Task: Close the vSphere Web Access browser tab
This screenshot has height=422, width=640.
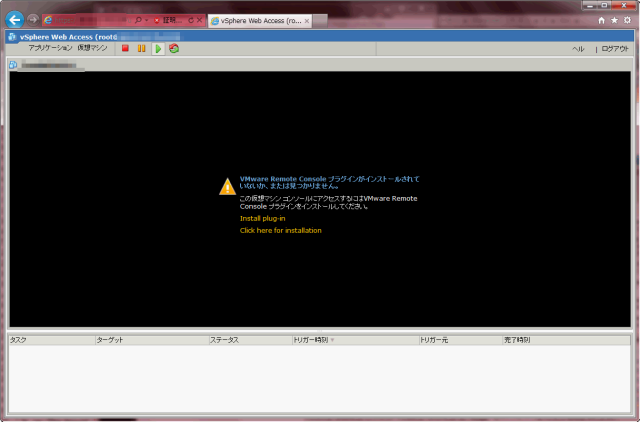Action: [x=307, y=20]
